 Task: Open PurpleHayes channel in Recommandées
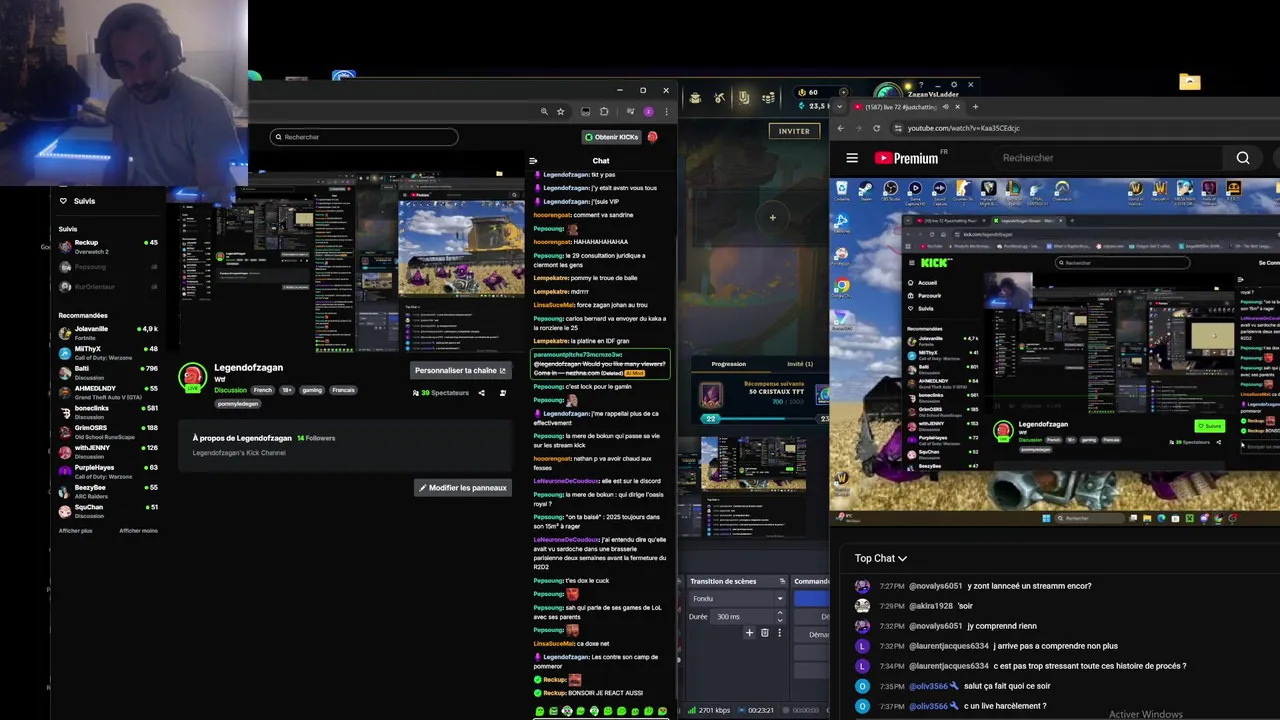(108, 471)
